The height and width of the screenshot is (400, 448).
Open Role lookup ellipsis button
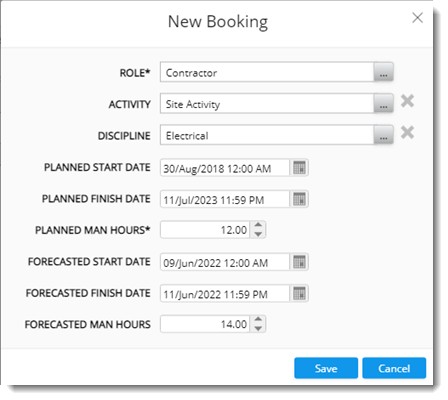tap(384, 72)
